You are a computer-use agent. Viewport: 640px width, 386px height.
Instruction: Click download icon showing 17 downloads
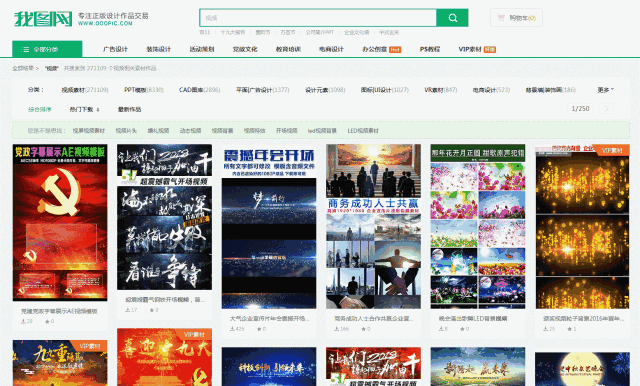127,310
